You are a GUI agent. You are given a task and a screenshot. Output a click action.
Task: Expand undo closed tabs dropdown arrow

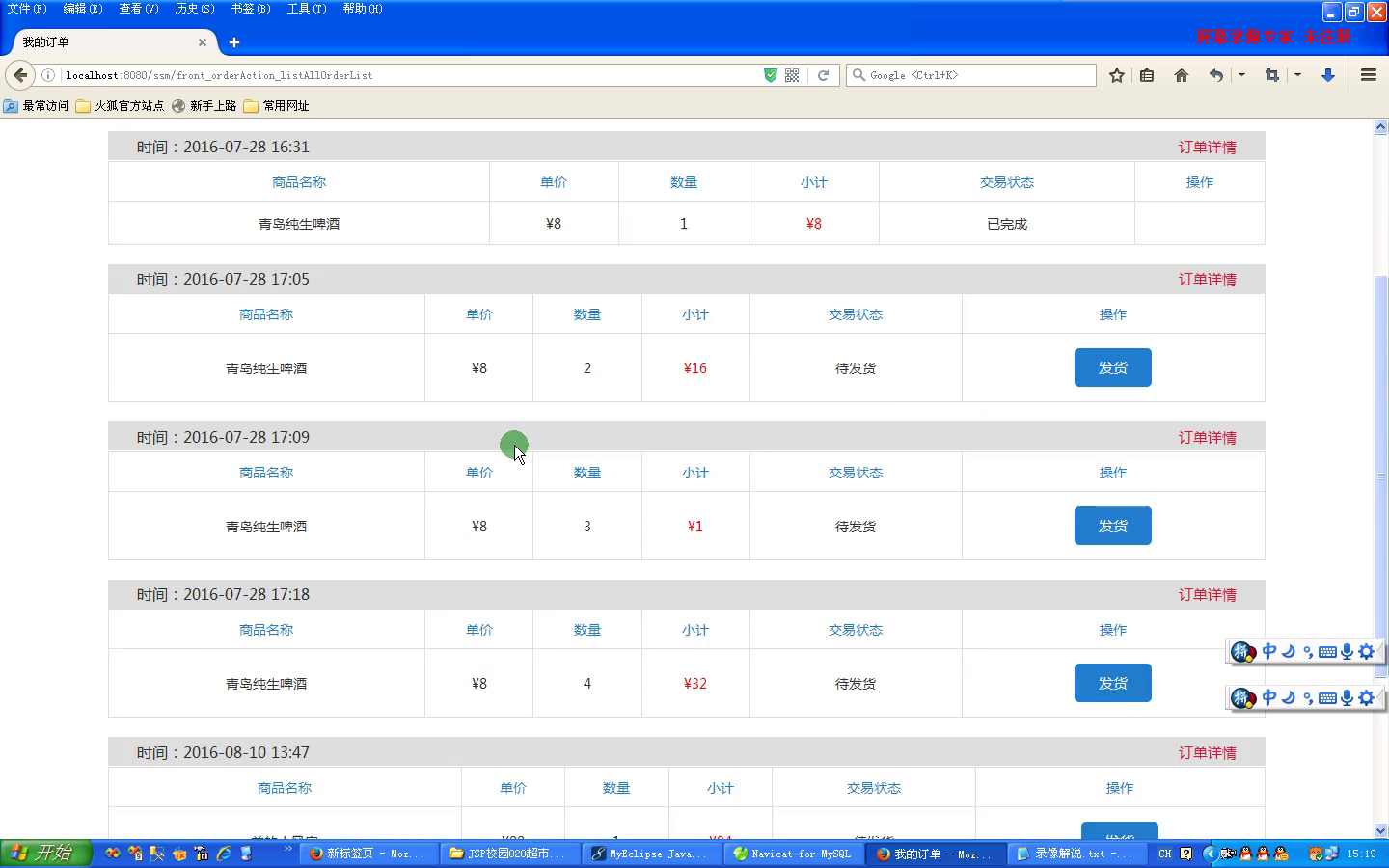click(1241, 75)
